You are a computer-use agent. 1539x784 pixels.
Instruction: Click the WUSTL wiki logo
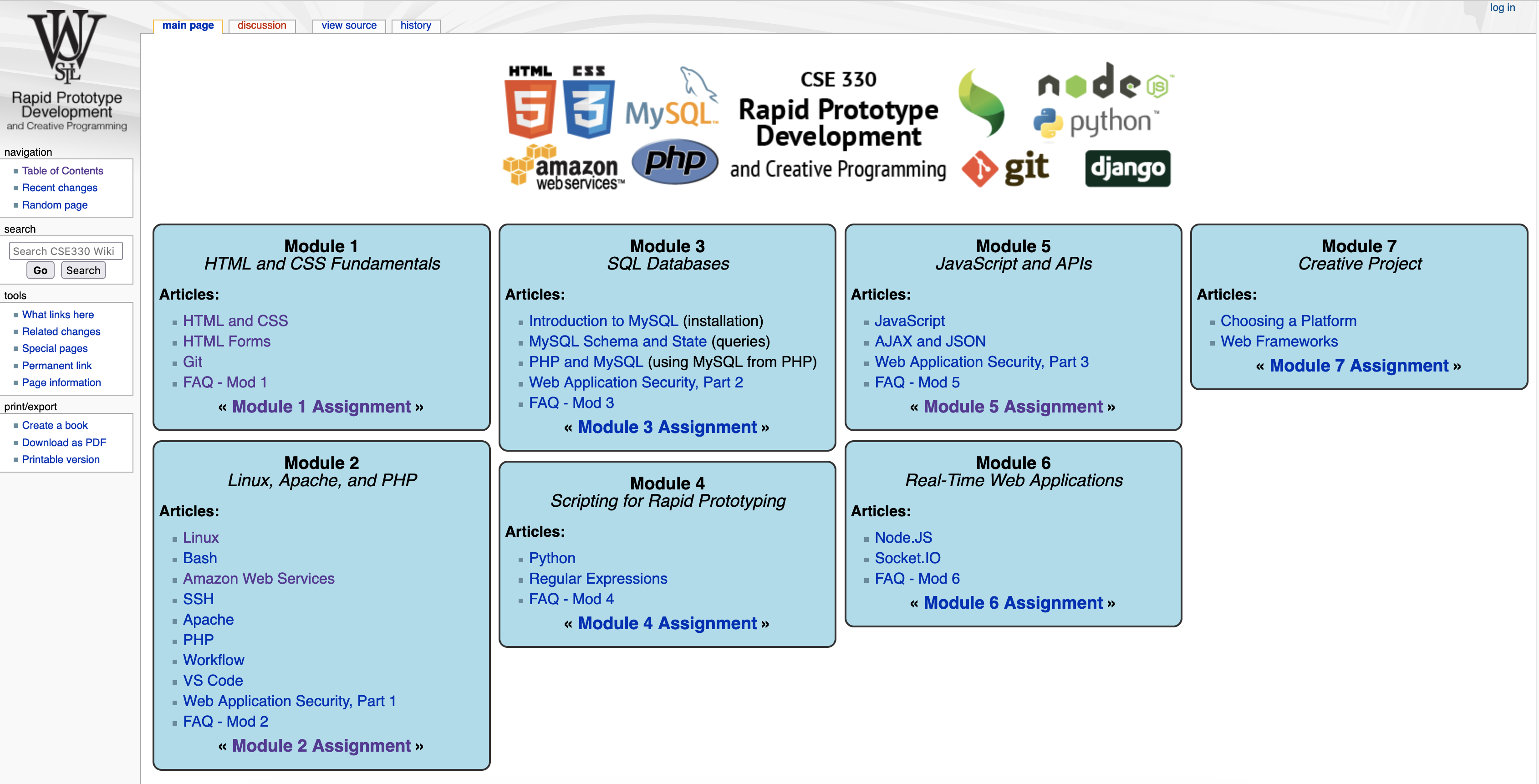67,71
